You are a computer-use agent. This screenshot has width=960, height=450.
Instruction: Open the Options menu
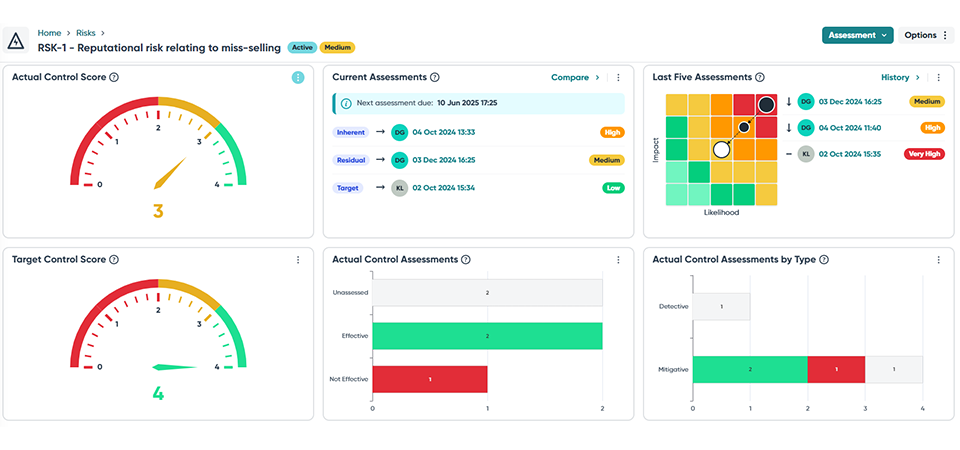coord(926,35)
